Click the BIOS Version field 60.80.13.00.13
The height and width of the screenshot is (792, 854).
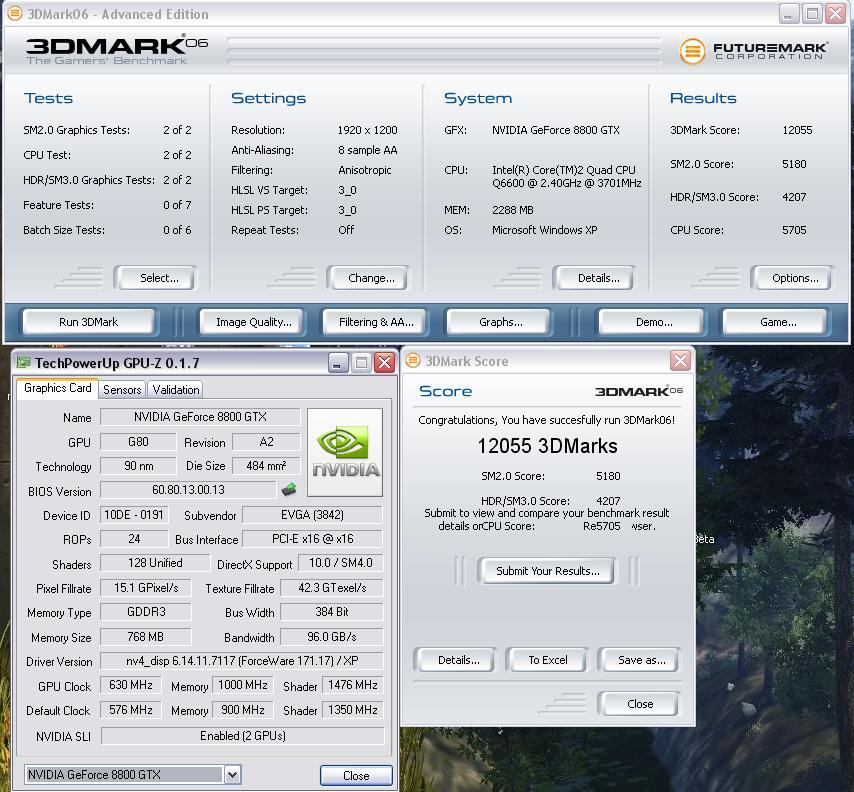coord(188,490)
